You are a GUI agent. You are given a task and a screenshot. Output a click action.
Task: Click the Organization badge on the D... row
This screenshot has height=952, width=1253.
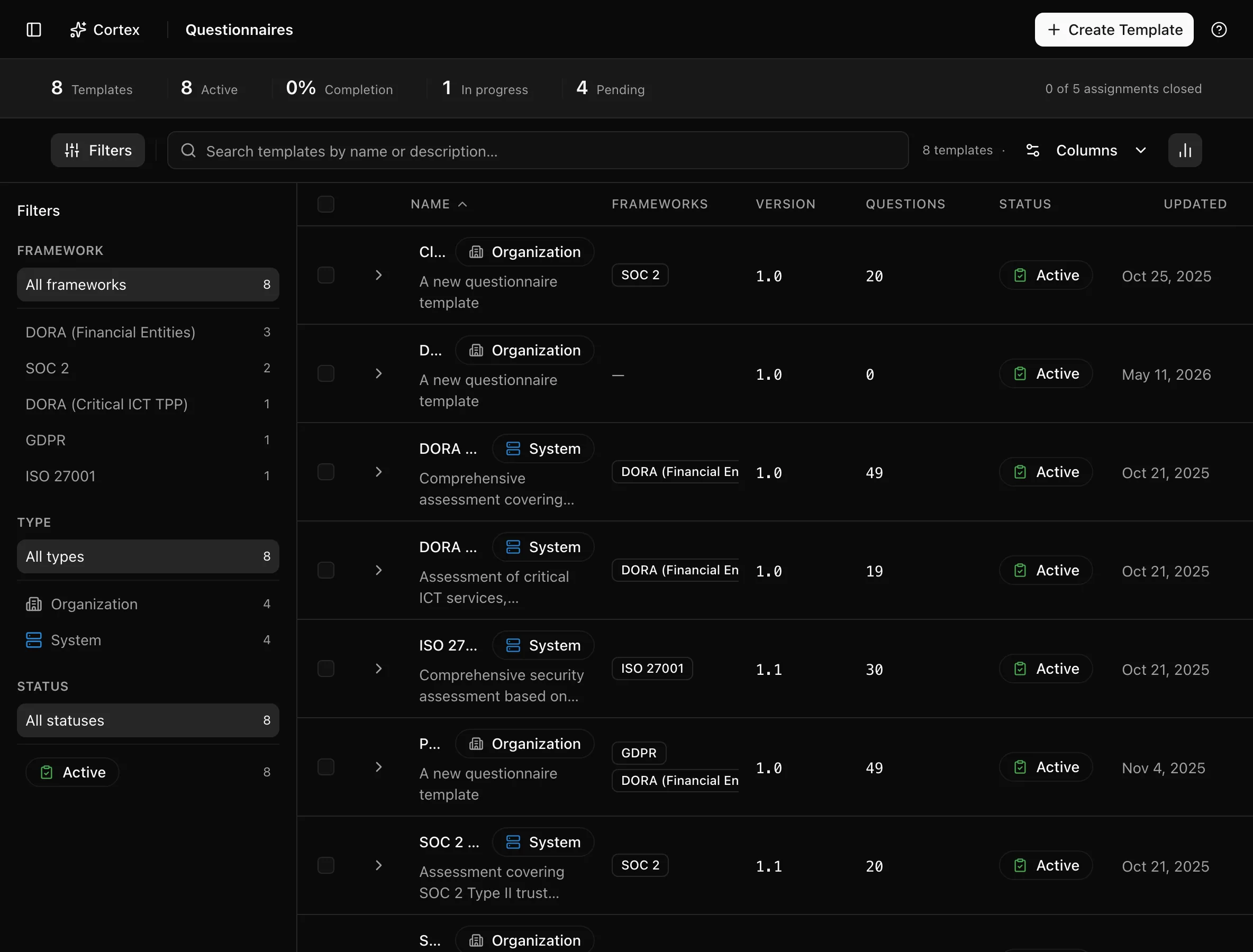pyautogui.click(x=524, y=350)
